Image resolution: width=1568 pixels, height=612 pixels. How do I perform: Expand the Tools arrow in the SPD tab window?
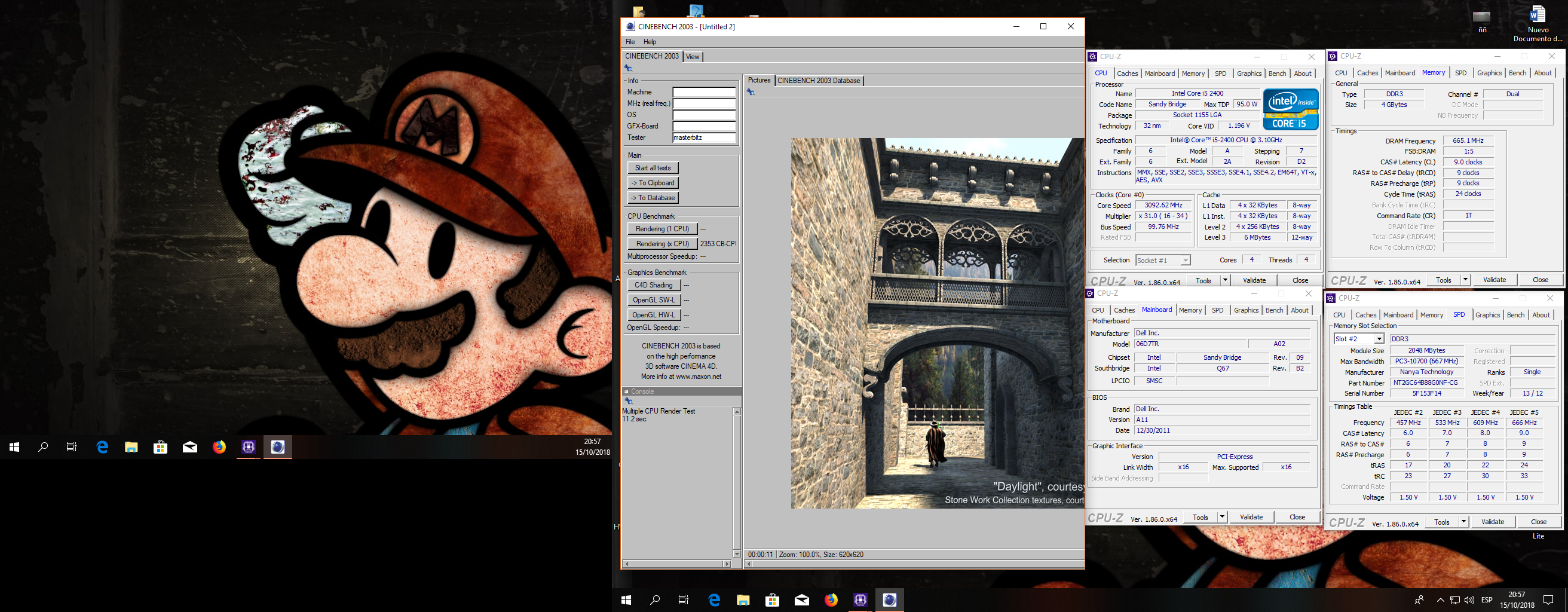(1463, 522)
